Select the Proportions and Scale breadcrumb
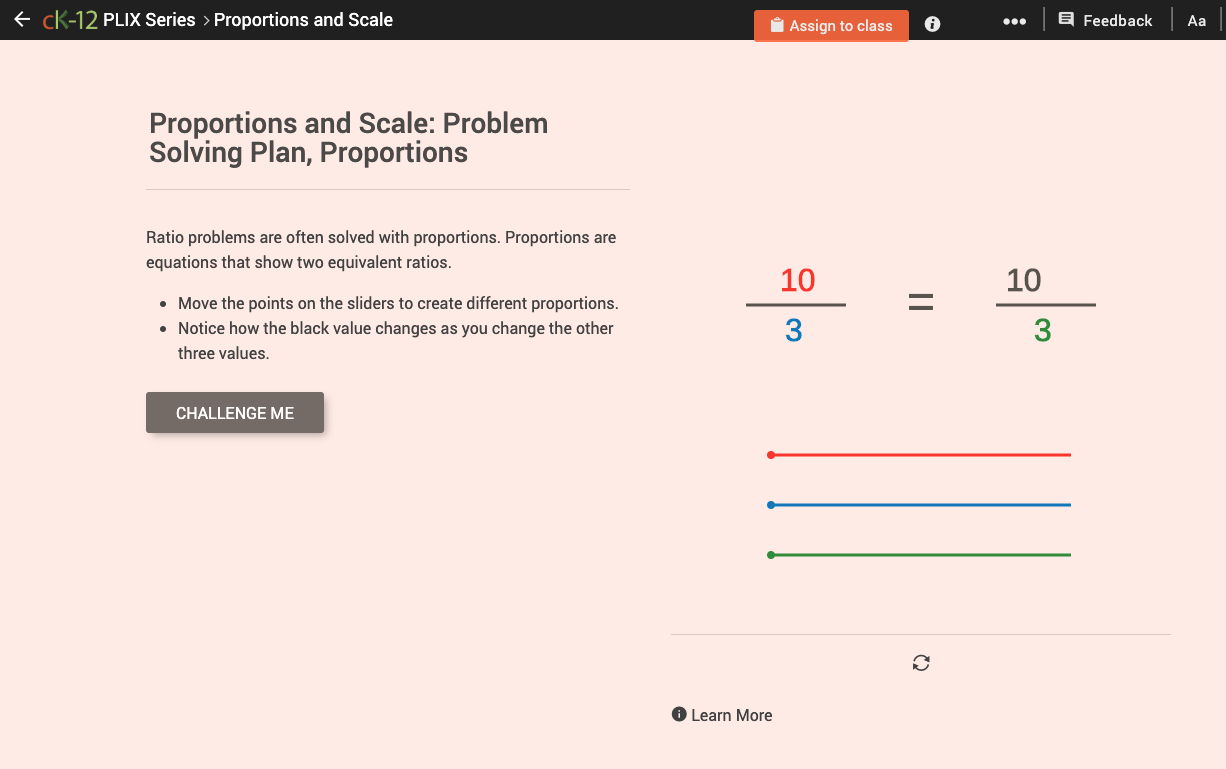The width and height of the screenshot is (1226, 769). point(303,19)
